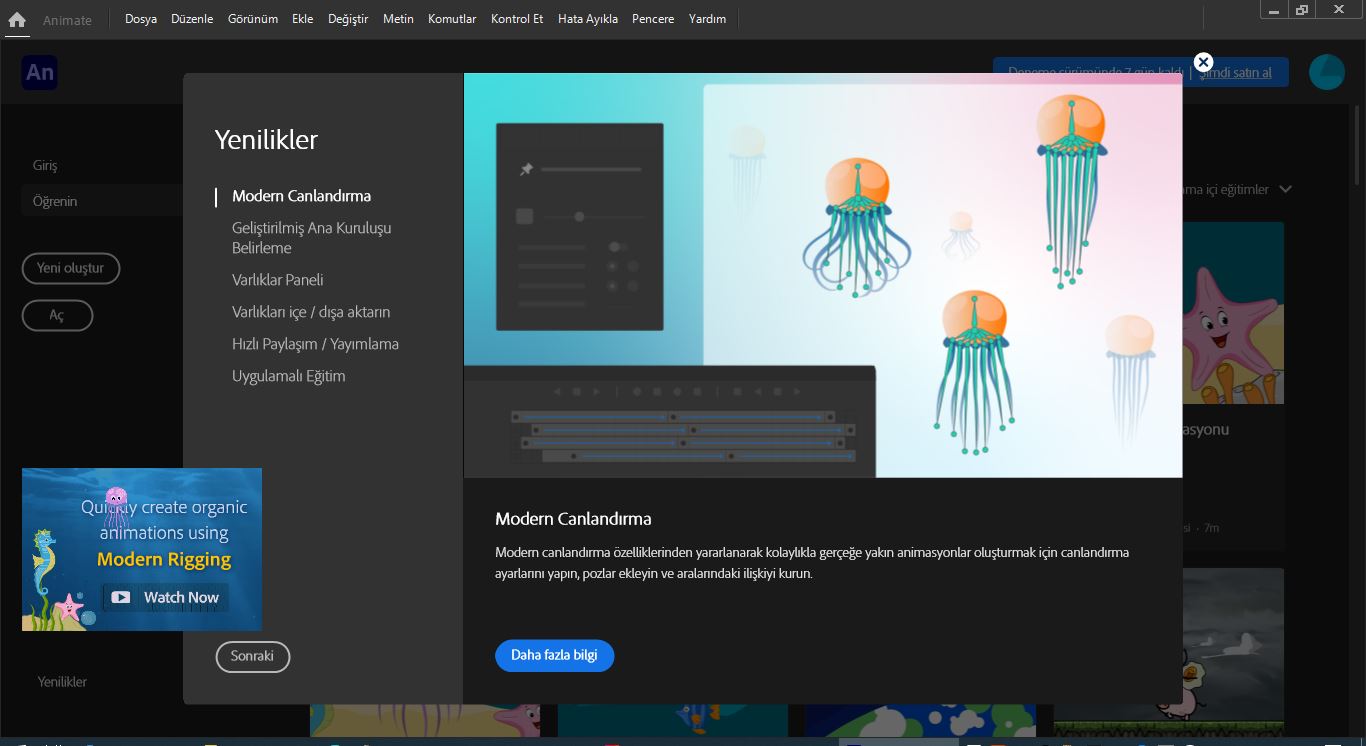Expand the eğitimler dropdown chevron
The width and height of the screenshot is (1366, 746).
click(x=1286, y=189)
